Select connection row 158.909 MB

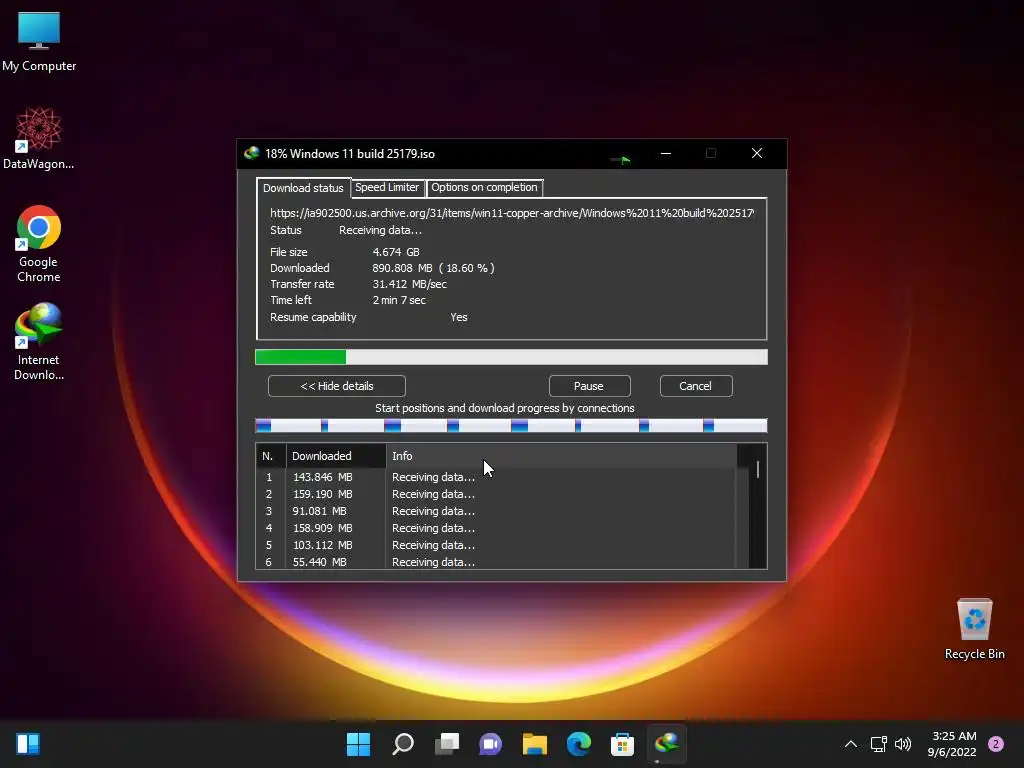tap(496, 528)
